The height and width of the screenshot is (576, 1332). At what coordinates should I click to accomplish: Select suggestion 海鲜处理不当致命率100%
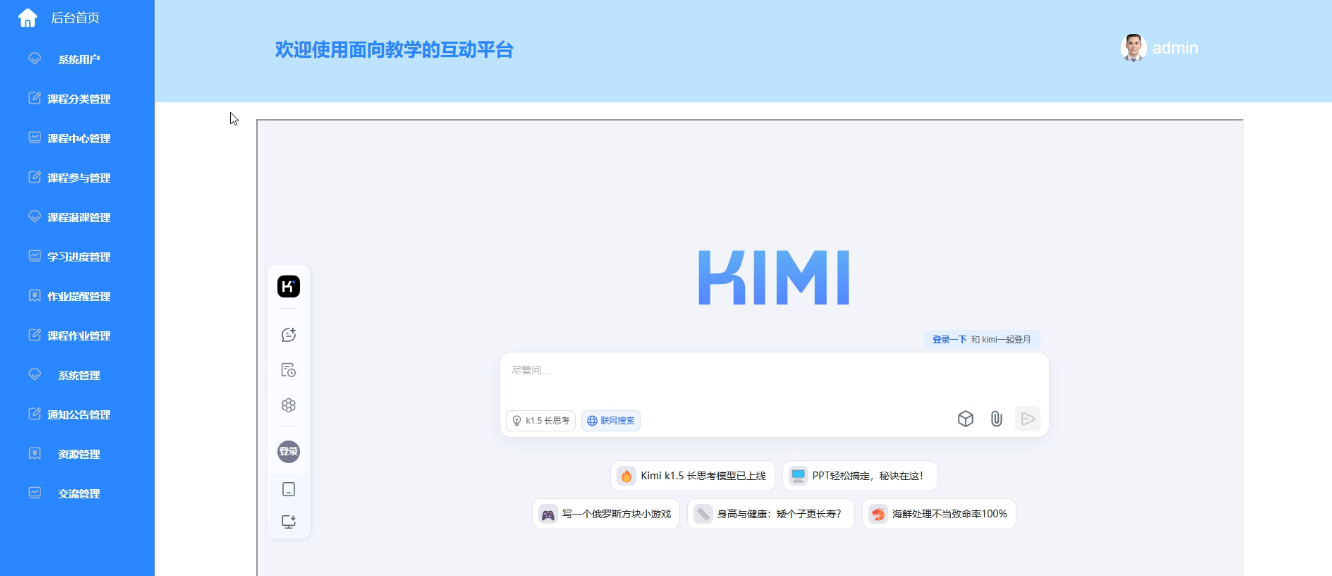(939, 514)
